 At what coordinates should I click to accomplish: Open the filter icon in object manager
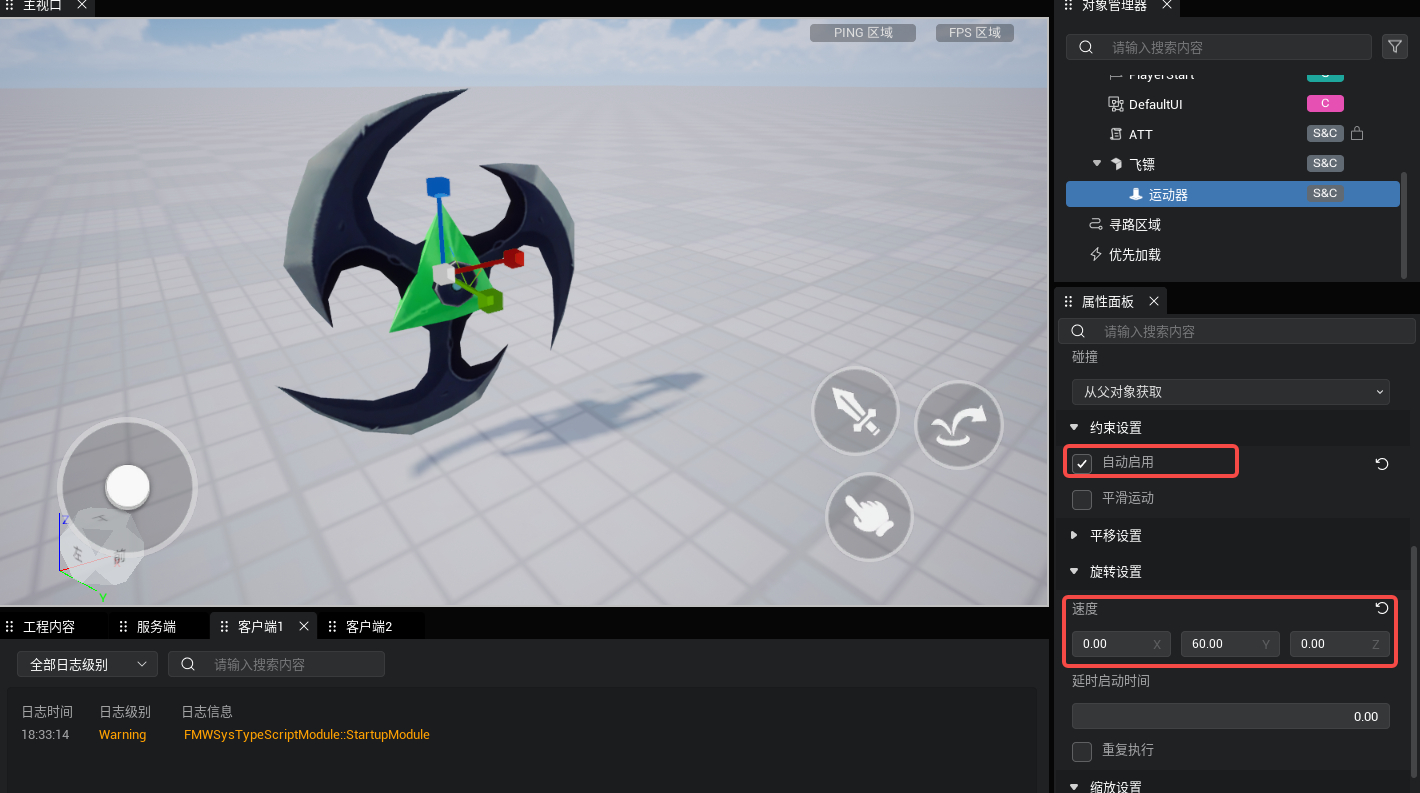point(1394,46)
